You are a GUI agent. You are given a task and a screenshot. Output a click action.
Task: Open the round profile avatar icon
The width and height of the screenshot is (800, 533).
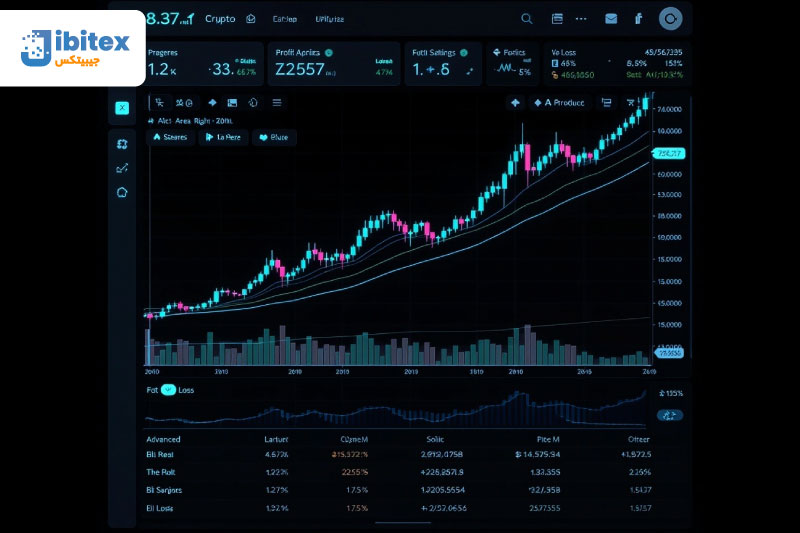(670, 18)
